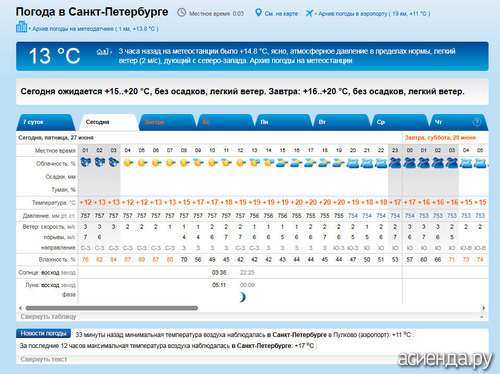Image resolution: width=500 pixels, height=374 pixels.
Task: Open the Ср forecast tab
Action: (381, 122)
